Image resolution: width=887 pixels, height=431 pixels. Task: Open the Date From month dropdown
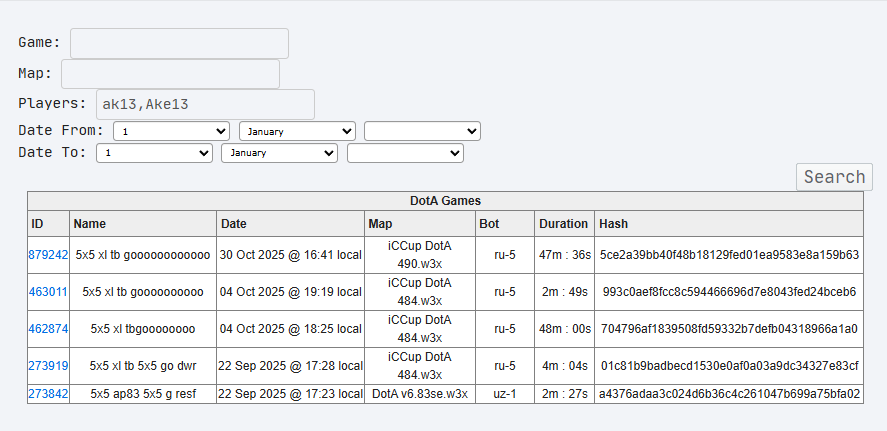pyautogui.click(x=297, y=131)
